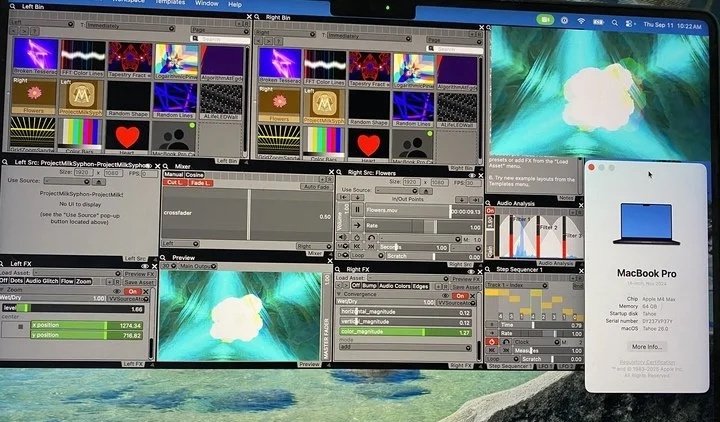
Task: Click magnifier icon in Right Bin title bar
Action: tap(257, 17)
